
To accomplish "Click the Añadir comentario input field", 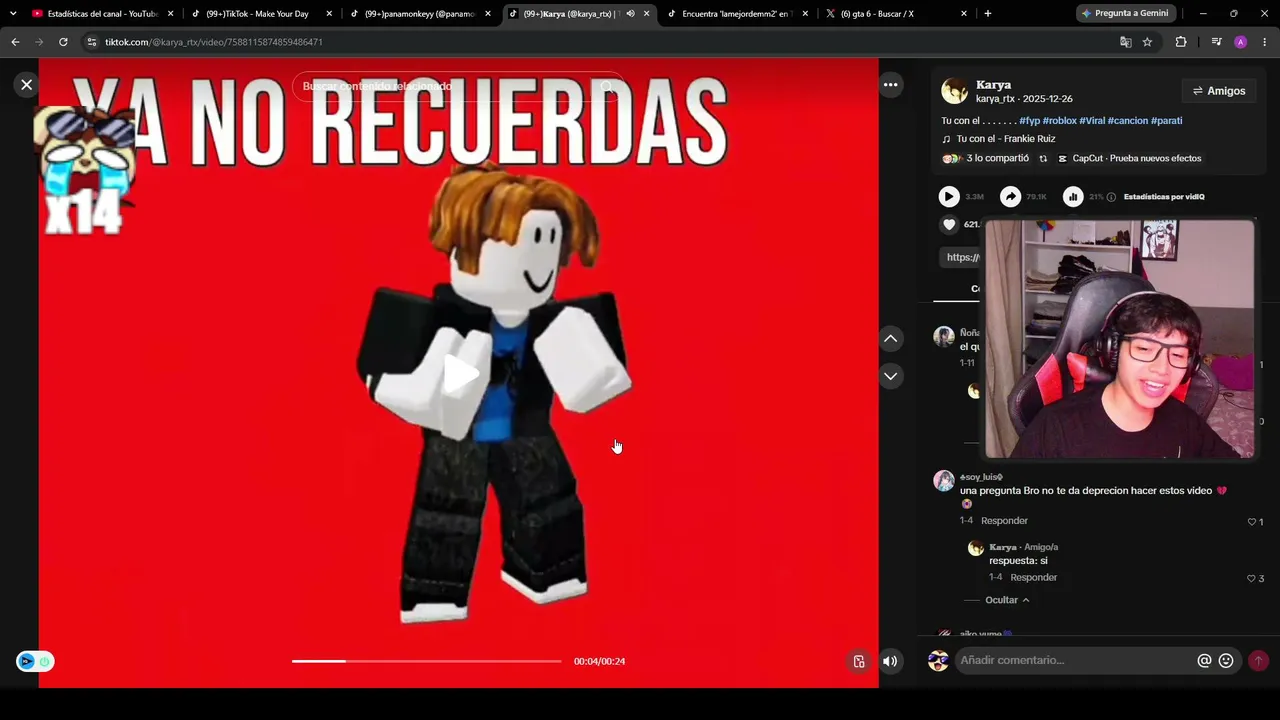I will coord(1076,660).
